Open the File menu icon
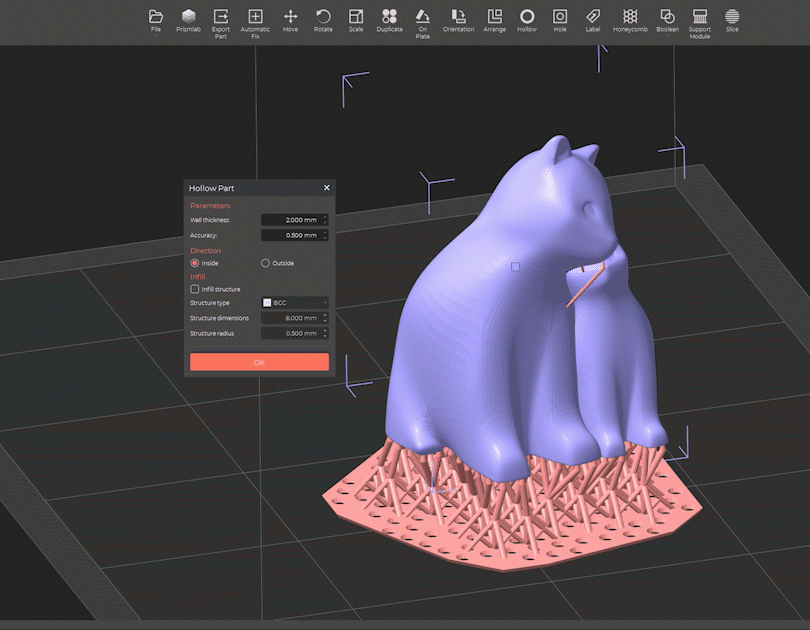The width and height of the screenshot is (810, 630). point(155,18)
